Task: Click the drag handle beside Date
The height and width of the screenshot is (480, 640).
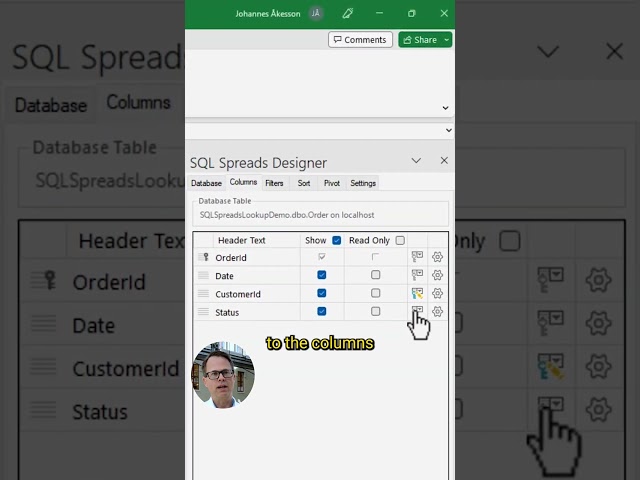Action: pos(203,275)
